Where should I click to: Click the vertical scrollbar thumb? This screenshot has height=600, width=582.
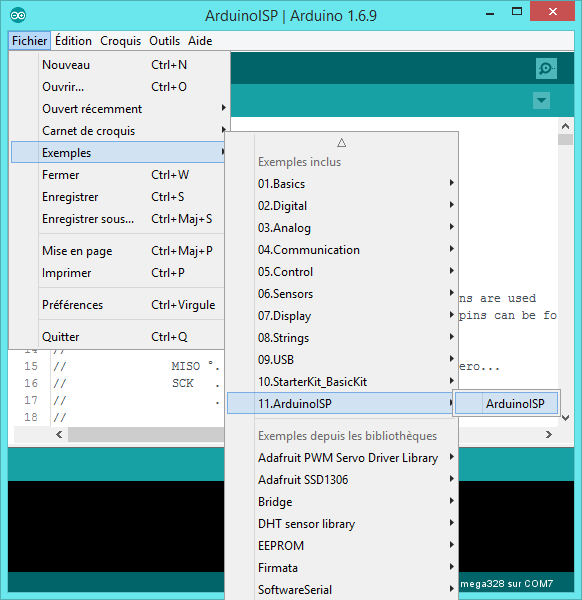click(x=566, y=139)
